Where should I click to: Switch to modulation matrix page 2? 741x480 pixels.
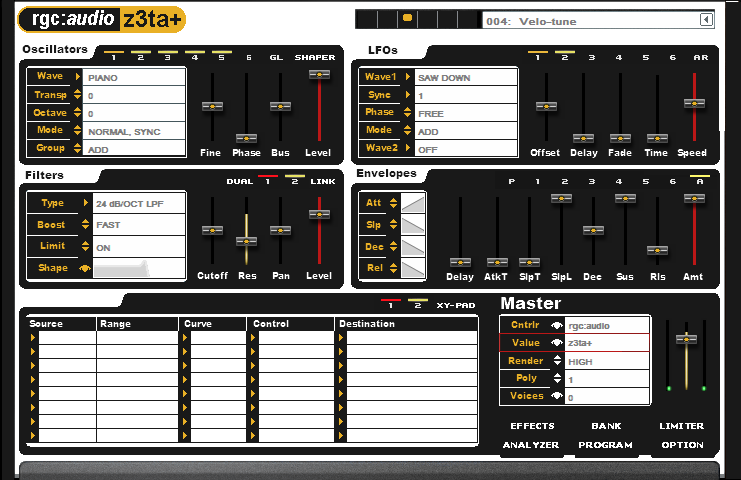point(418,304)
